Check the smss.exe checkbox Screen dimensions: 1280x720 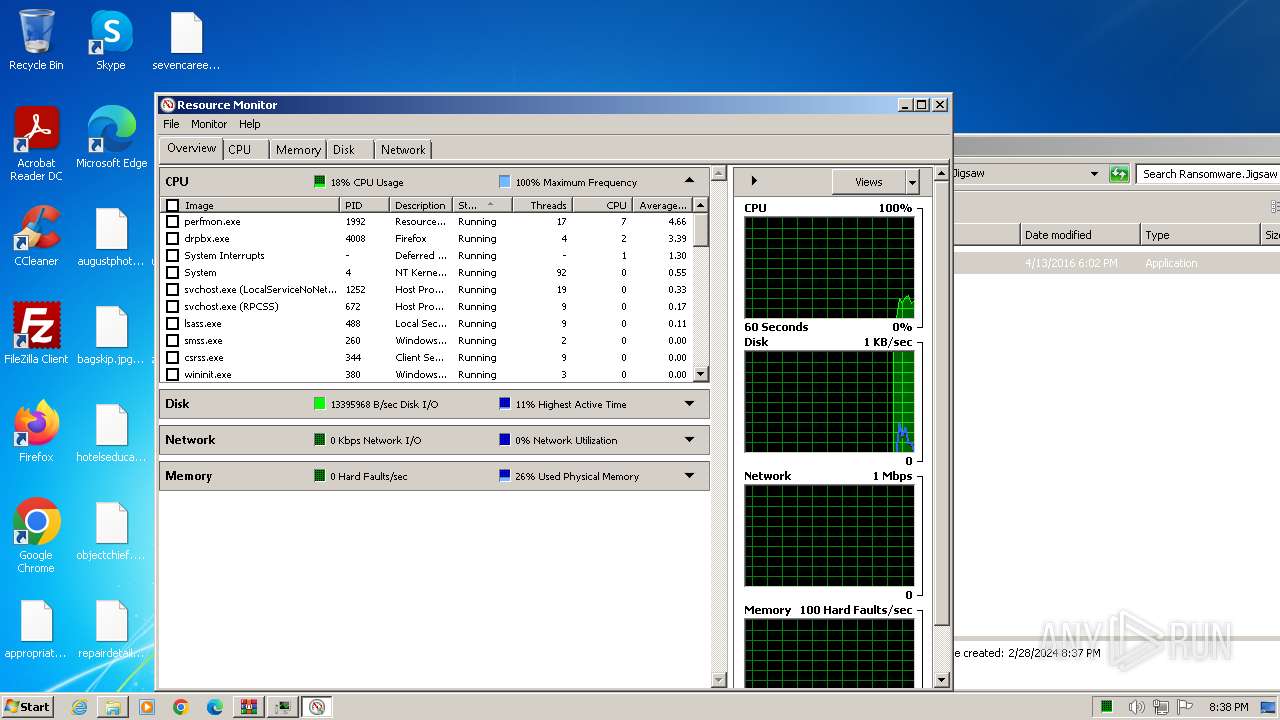[x=172, y=341]
